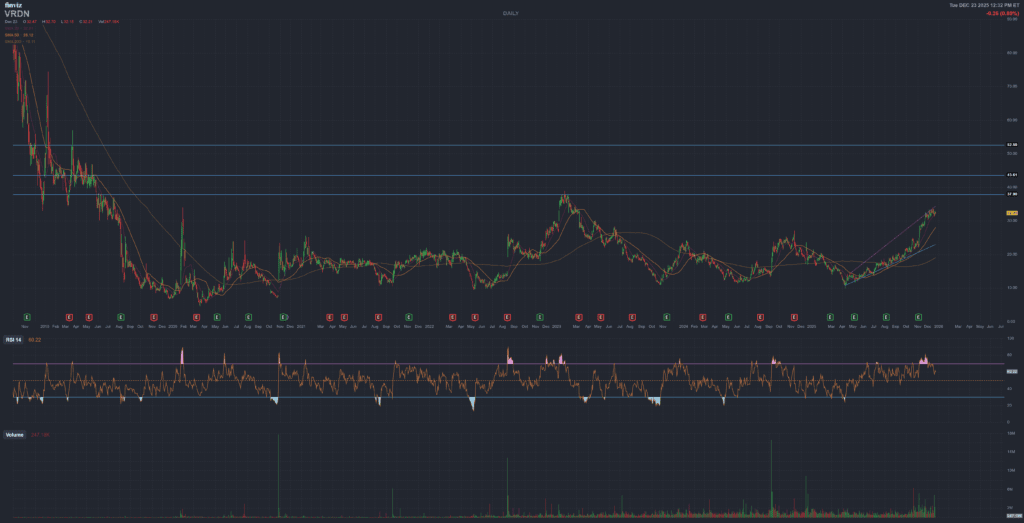Click the VRDN ticker symbol
1024x523 pixels.
click(x=18, y=14)
